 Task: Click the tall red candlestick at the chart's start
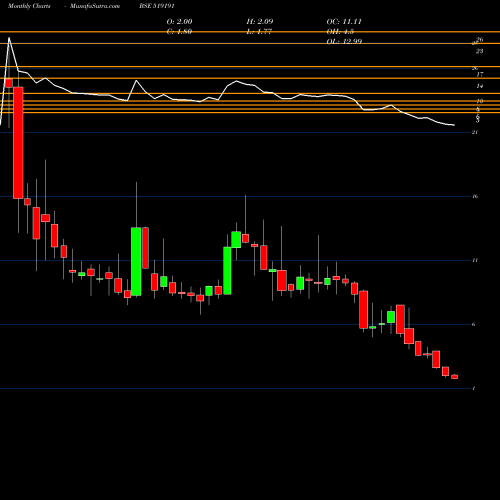(18, 143)
